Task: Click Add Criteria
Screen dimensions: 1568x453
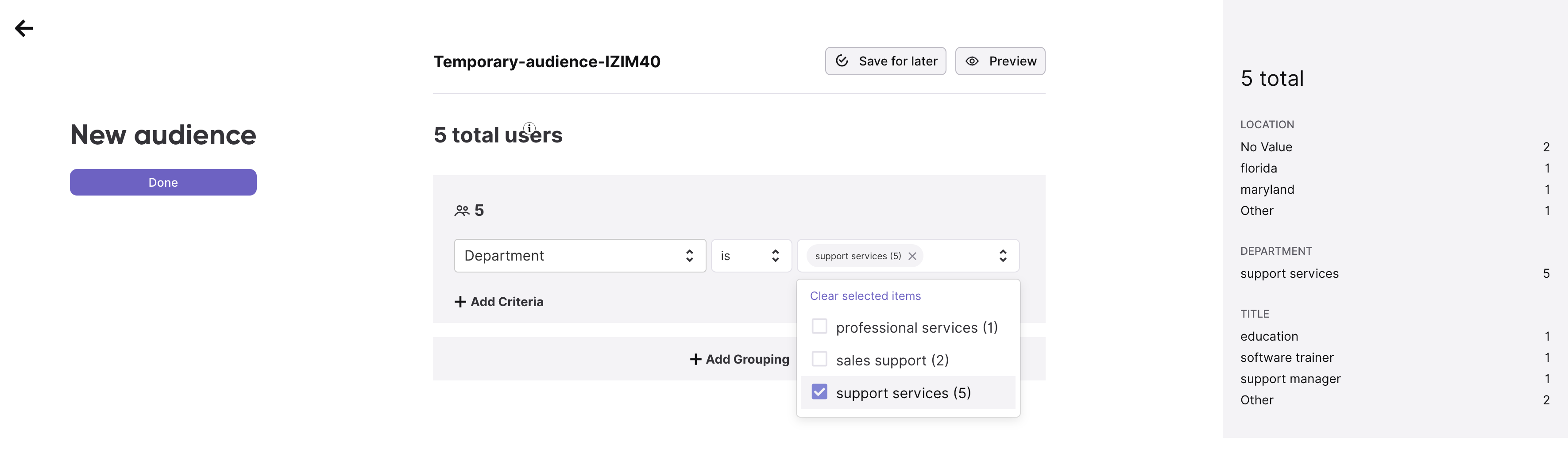Action: click(x=498, y=302)
